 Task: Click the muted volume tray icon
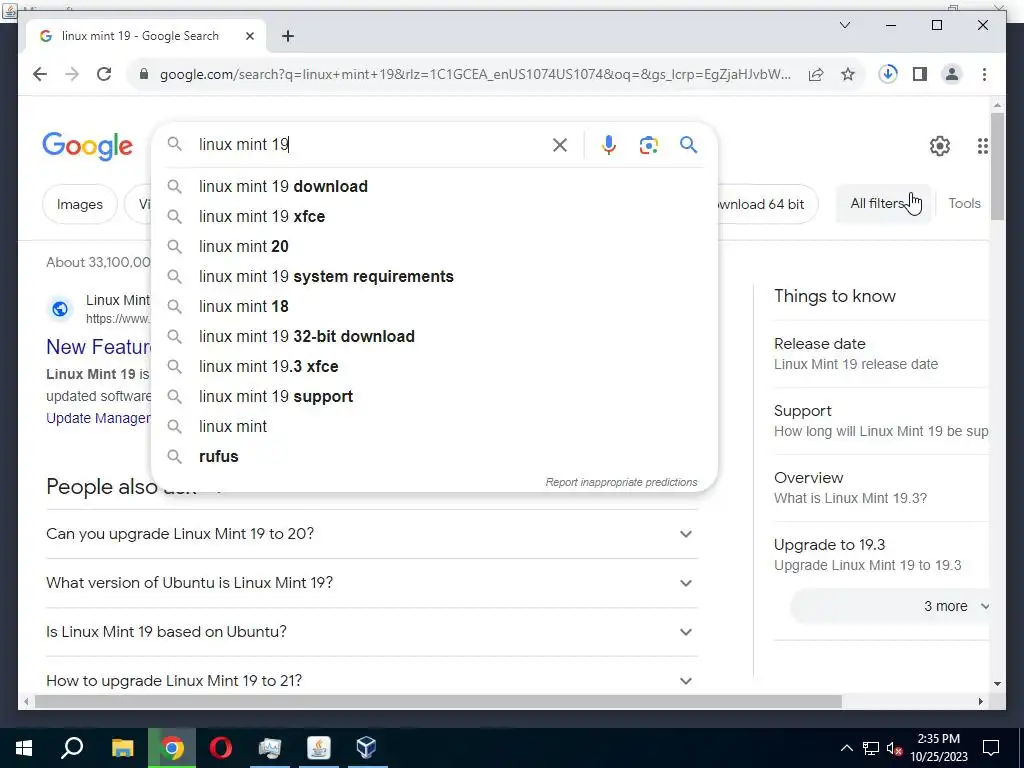pyautogui.click(x=894, y=748)
